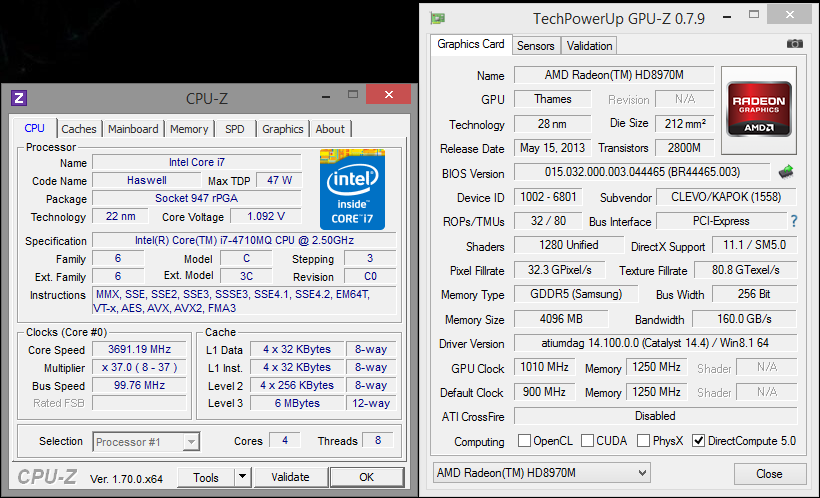The image size is (820, 498).
Task: Click the Driver Version field
Action: click(655, 343)
